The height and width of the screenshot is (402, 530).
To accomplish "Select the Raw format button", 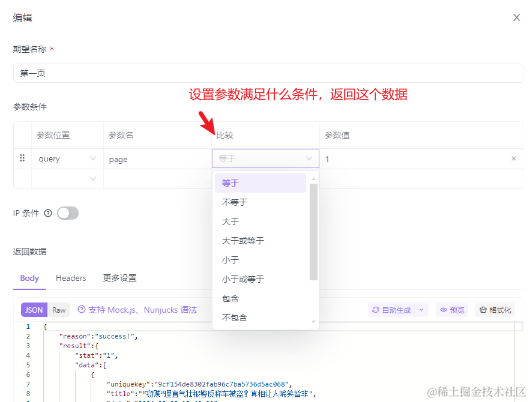I will (59, 310).
